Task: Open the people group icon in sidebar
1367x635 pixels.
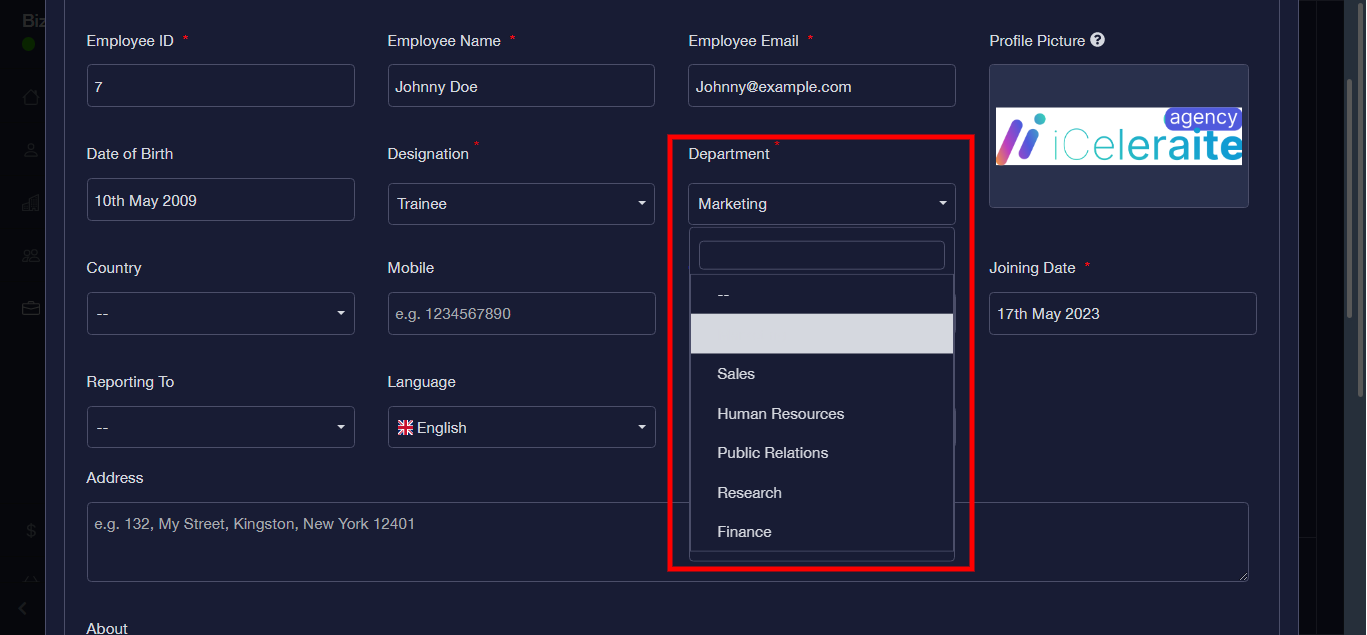Action: coord(31,256)
